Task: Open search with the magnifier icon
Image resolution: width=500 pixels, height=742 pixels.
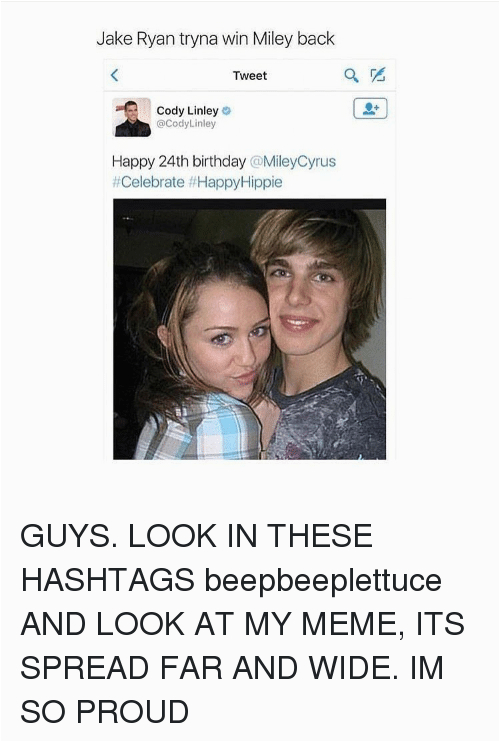Action: [351, 75]
